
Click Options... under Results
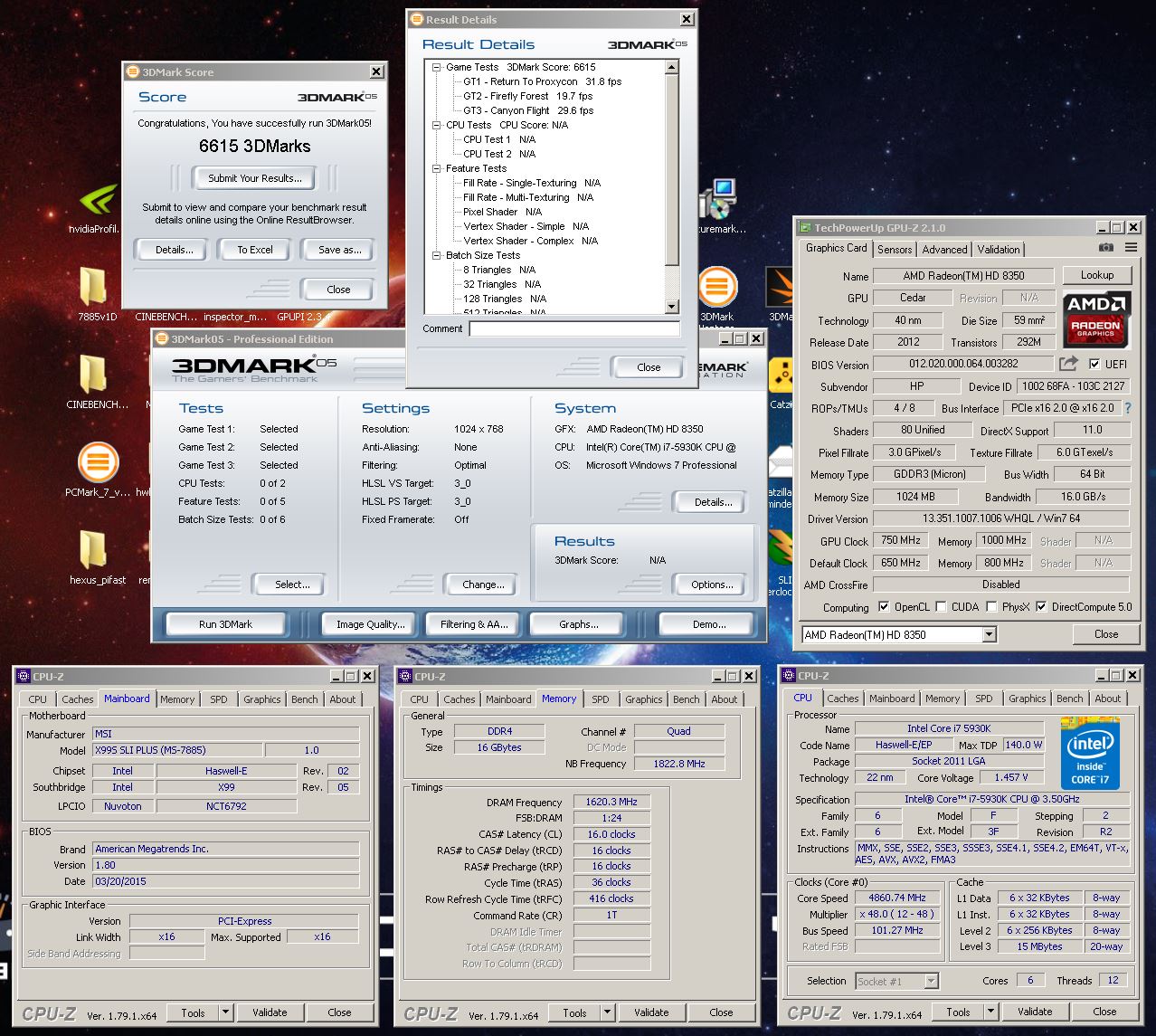pyautogui.click(x=712, y=585)
